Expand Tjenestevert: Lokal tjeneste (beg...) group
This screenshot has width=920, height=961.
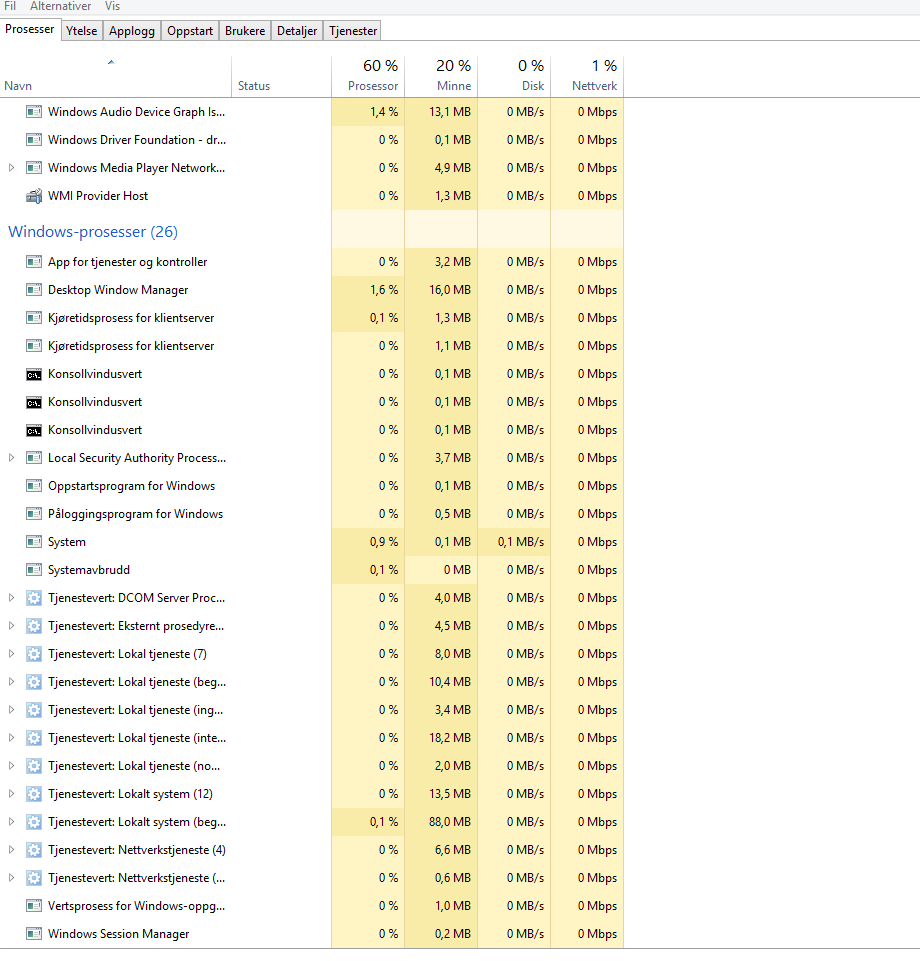(x=11, y=682)
